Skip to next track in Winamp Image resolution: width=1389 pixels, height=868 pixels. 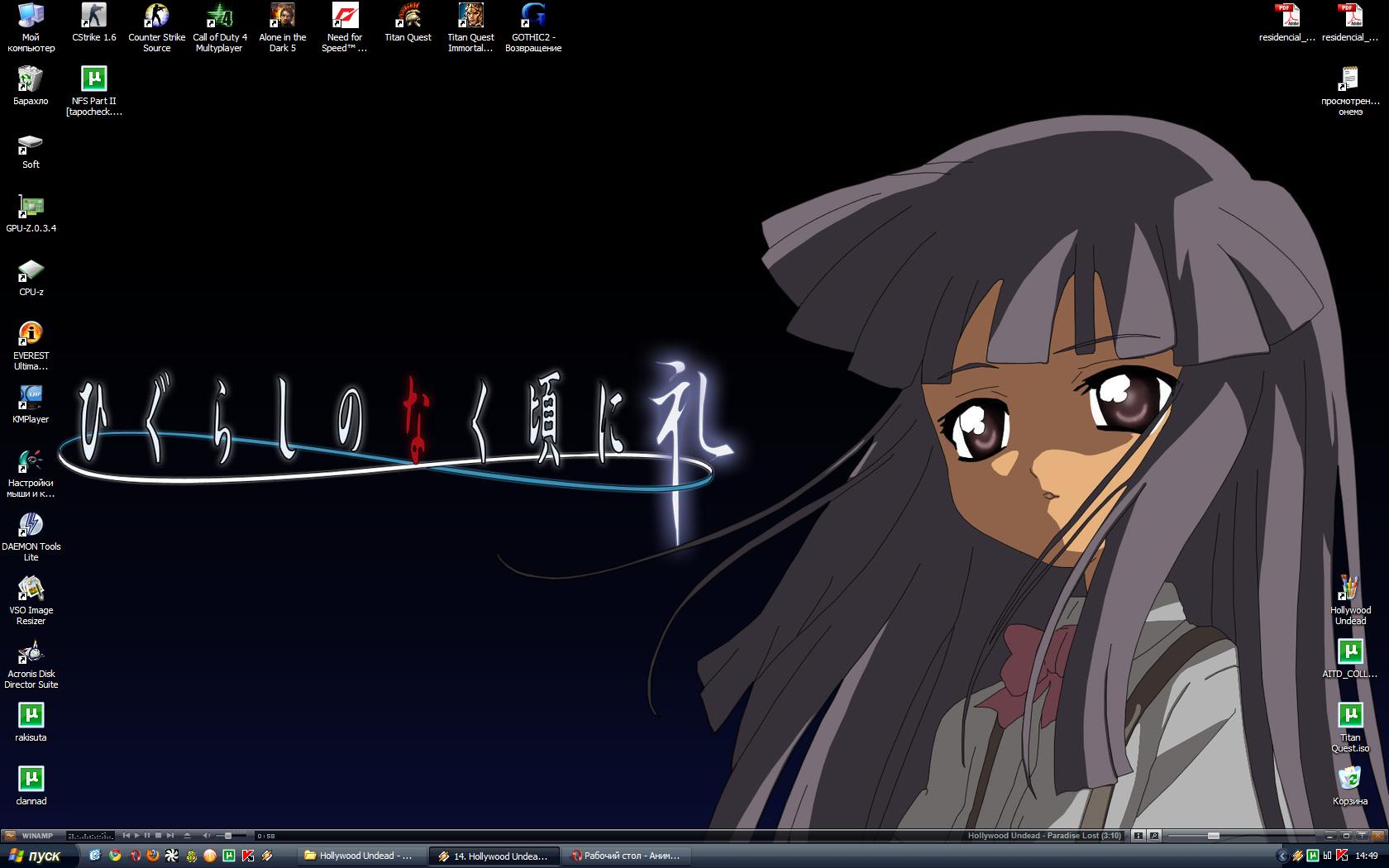(x=169, y=836)
